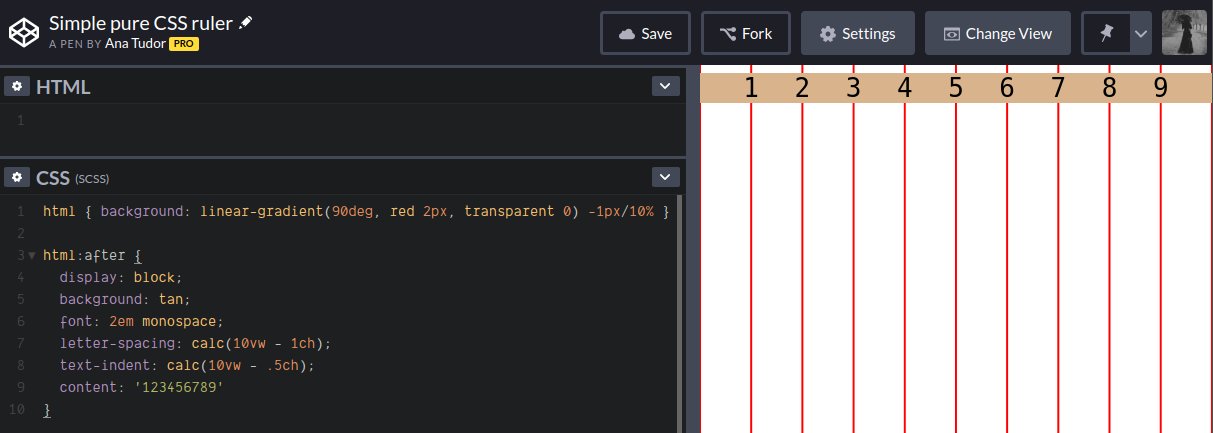
Task: Click the pin icon button
Action: (x=1106, y=33)
